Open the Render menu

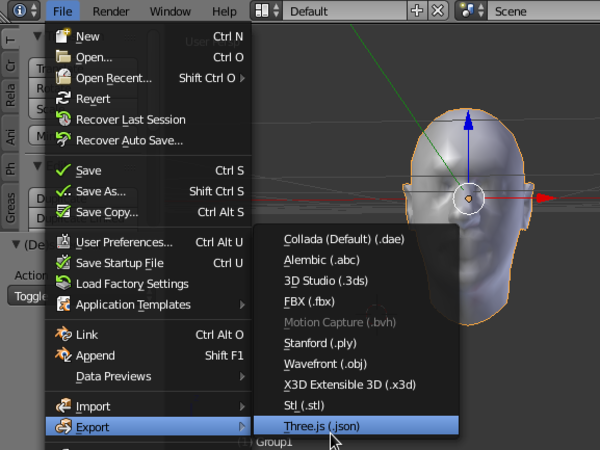click(110, 11)
